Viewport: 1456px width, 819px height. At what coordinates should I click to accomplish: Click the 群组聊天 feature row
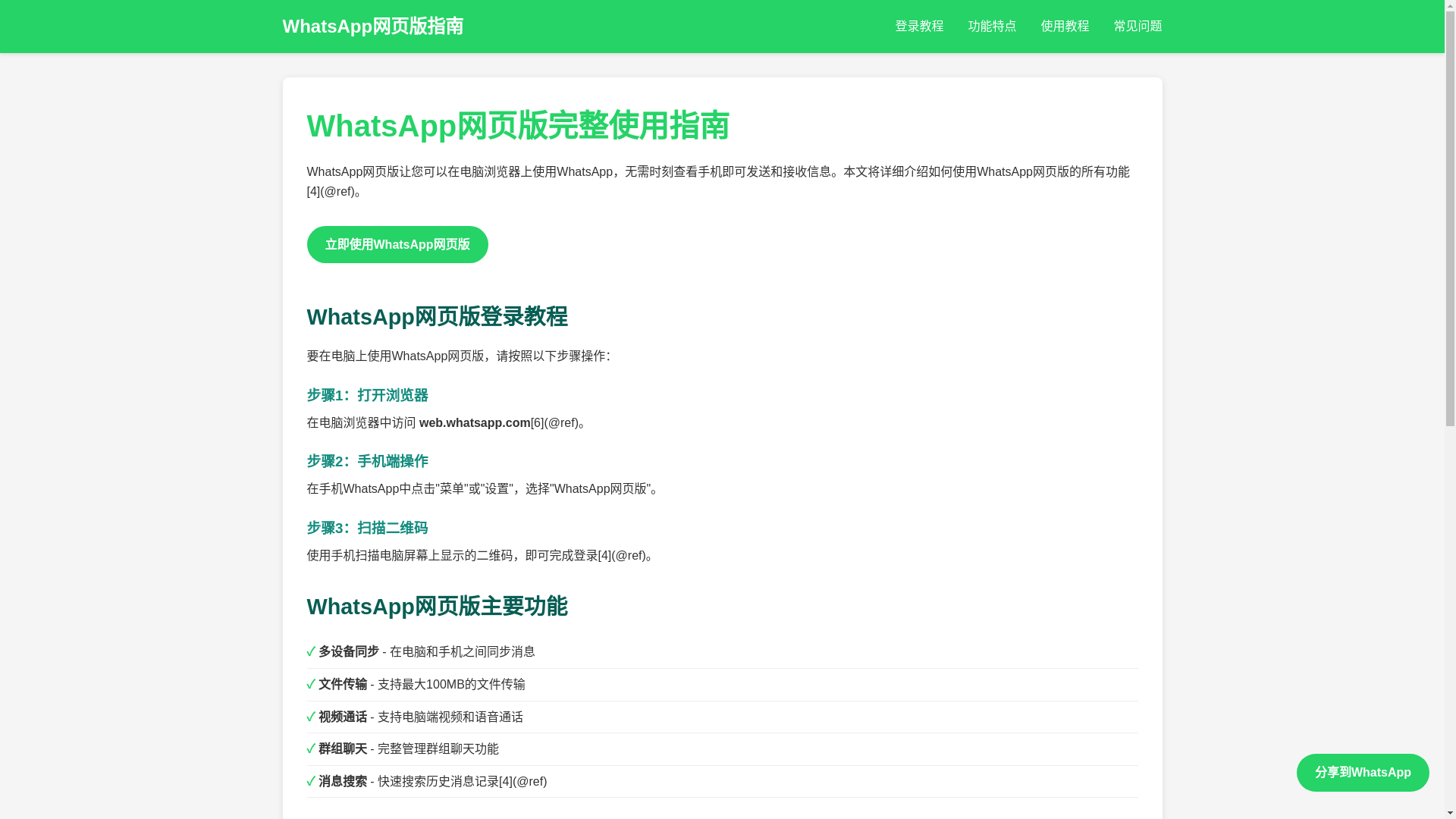[722, 749]
